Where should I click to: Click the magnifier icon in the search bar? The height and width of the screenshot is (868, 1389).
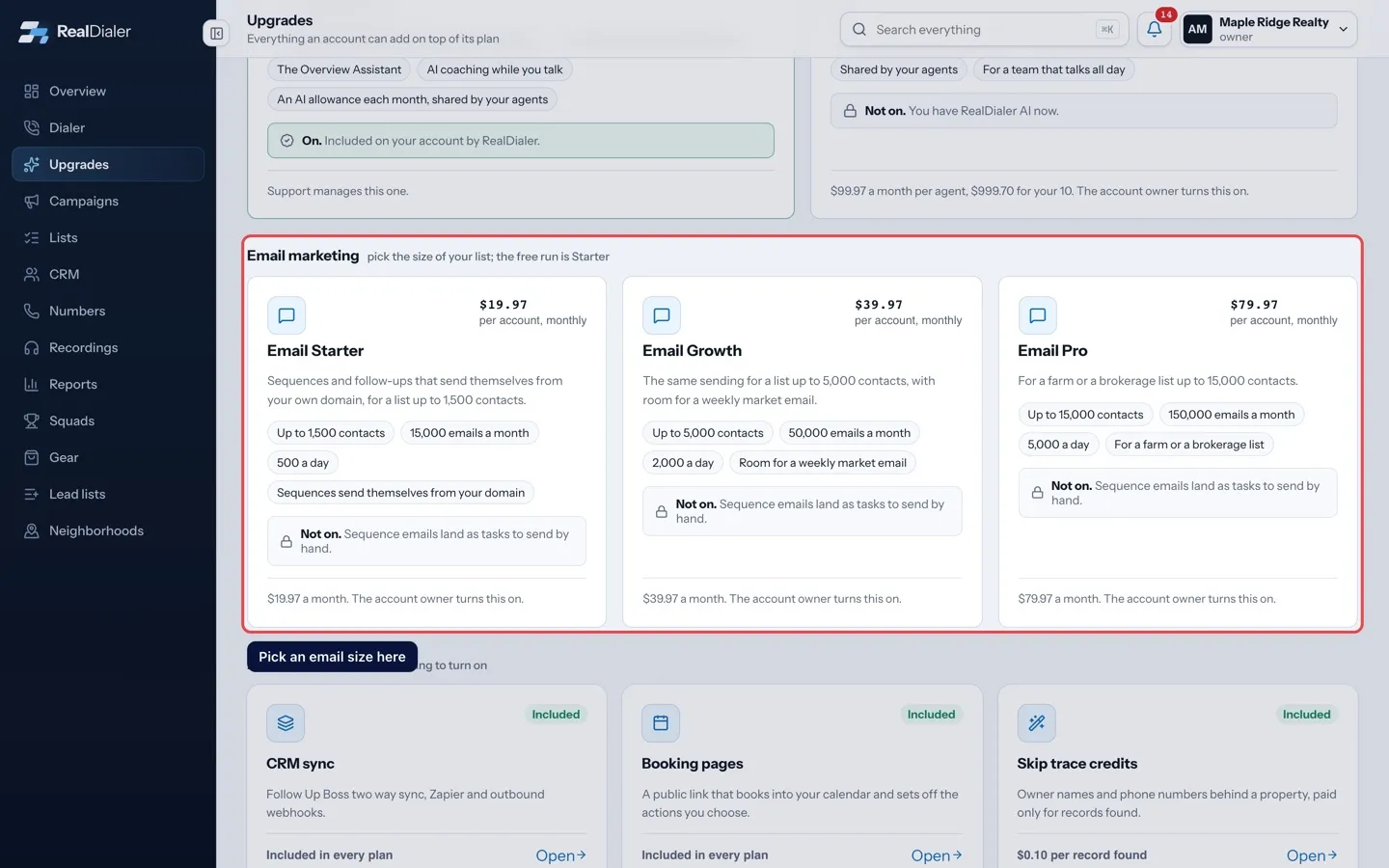[858, 30]
